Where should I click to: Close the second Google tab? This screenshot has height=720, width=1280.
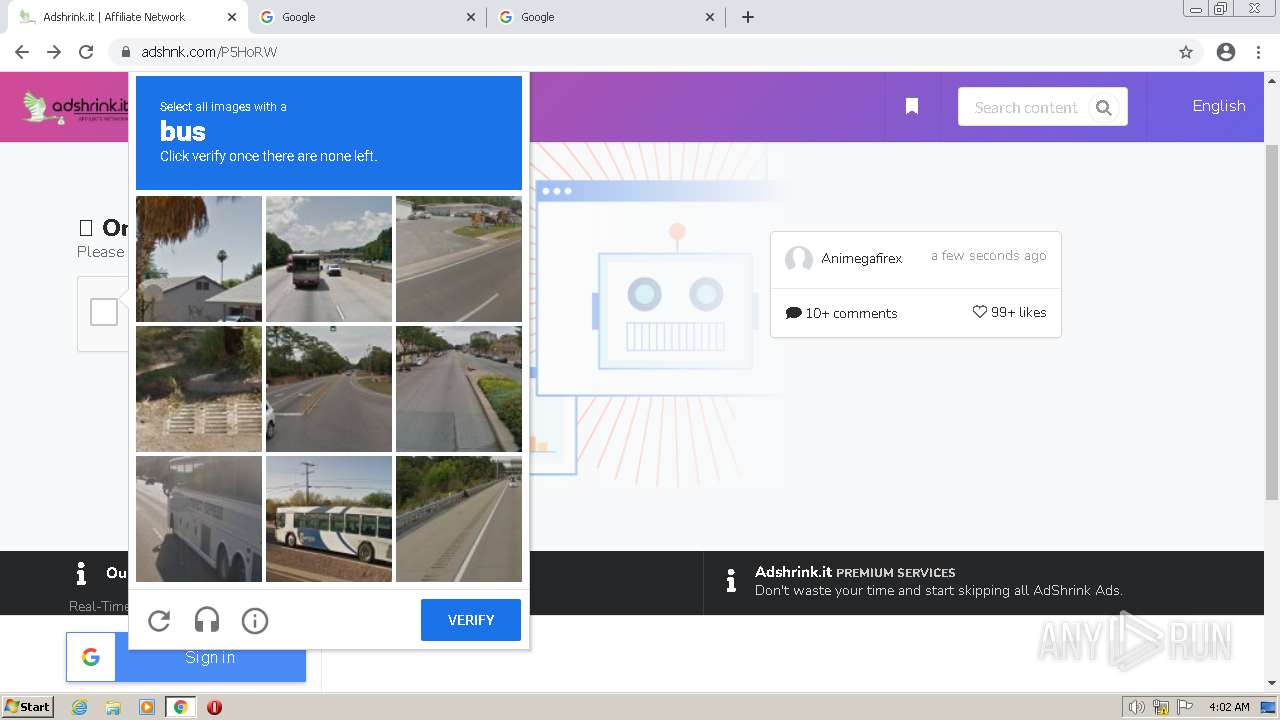[x=471, y=17]
